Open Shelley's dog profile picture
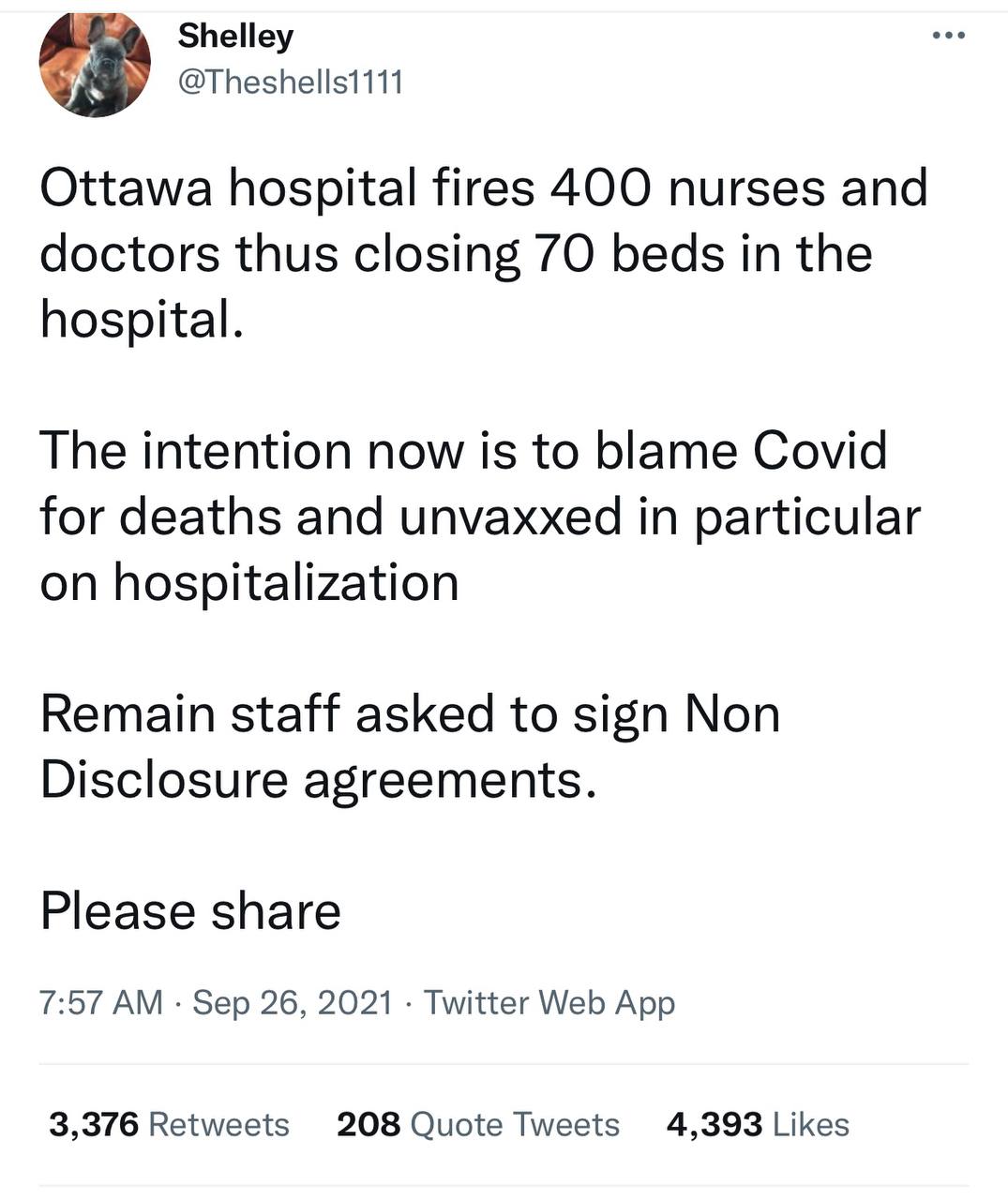Viewport: 1008px width, 1200px height. (94, 63)
